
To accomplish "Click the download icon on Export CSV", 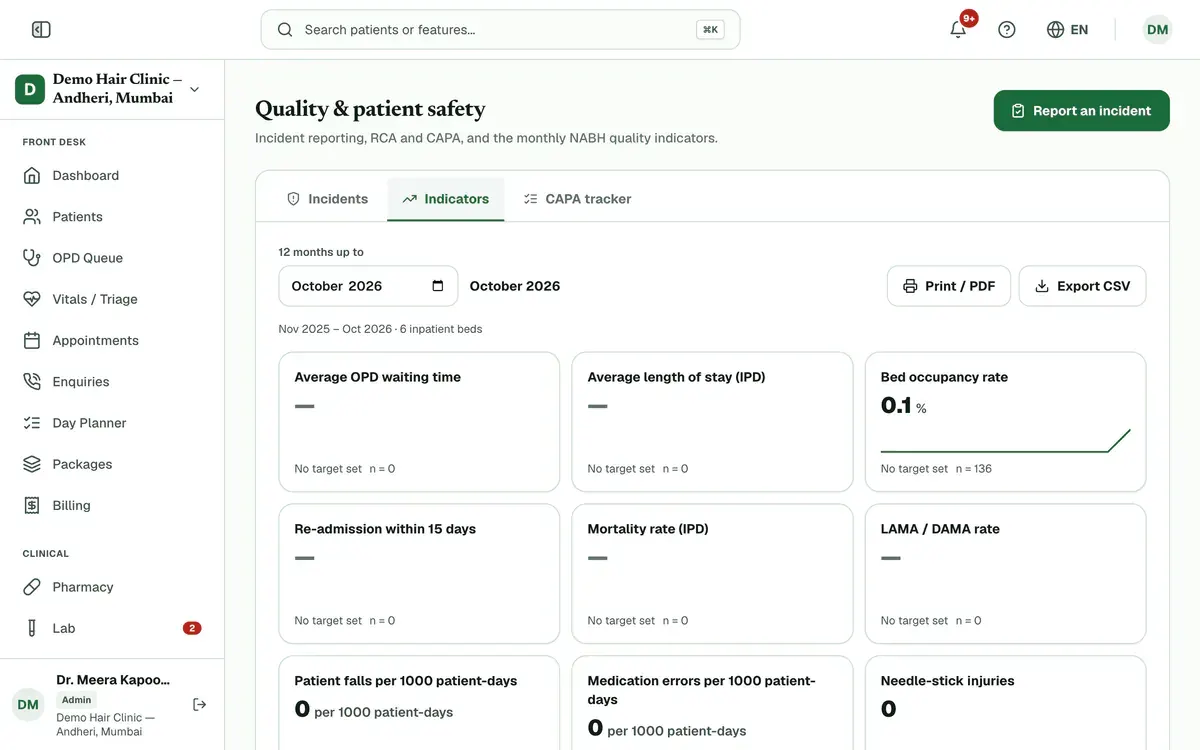I will [x=1042, y=286].
